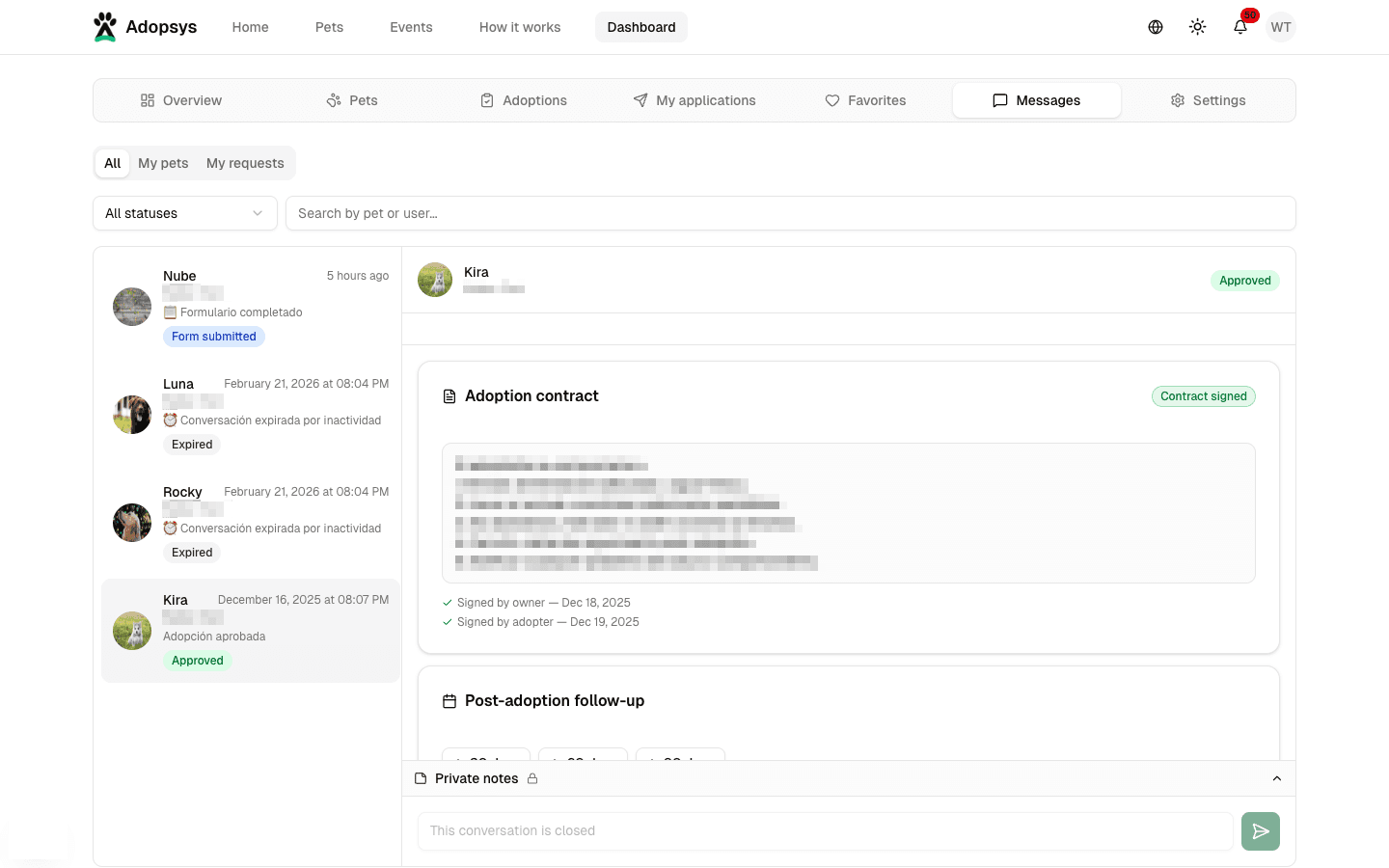Click the lock icon next to Private notes

[532, 778]
